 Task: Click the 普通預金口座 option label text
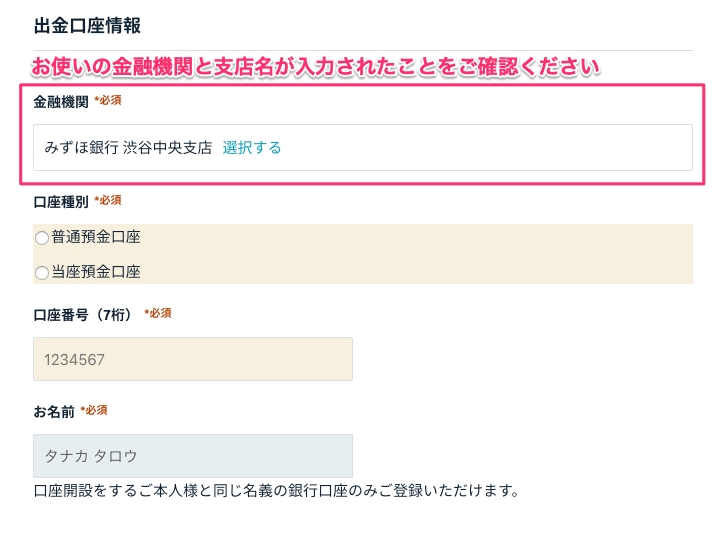click(96, 237)
